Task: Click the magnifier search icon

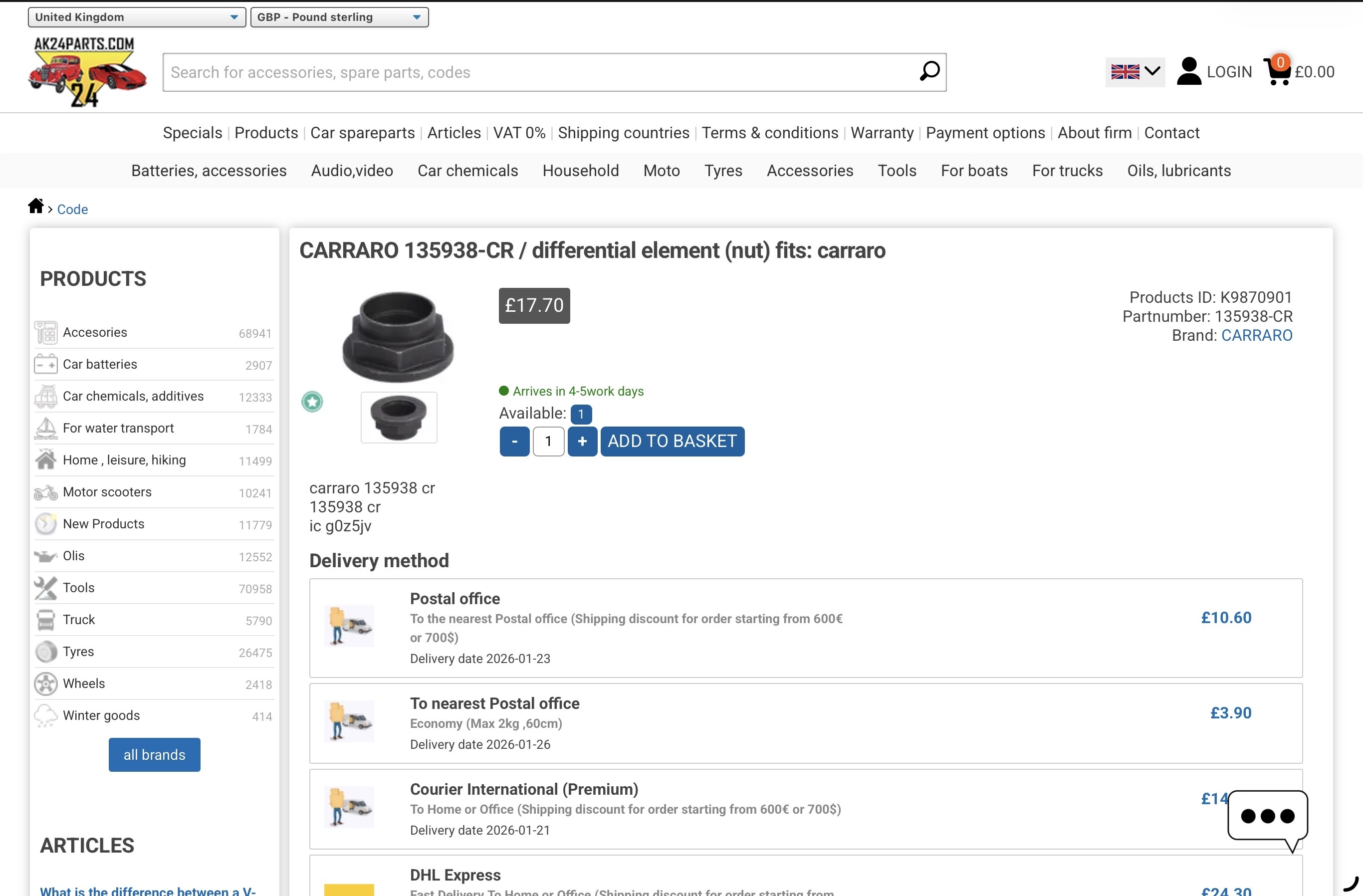Action: [x=929, y=71]
